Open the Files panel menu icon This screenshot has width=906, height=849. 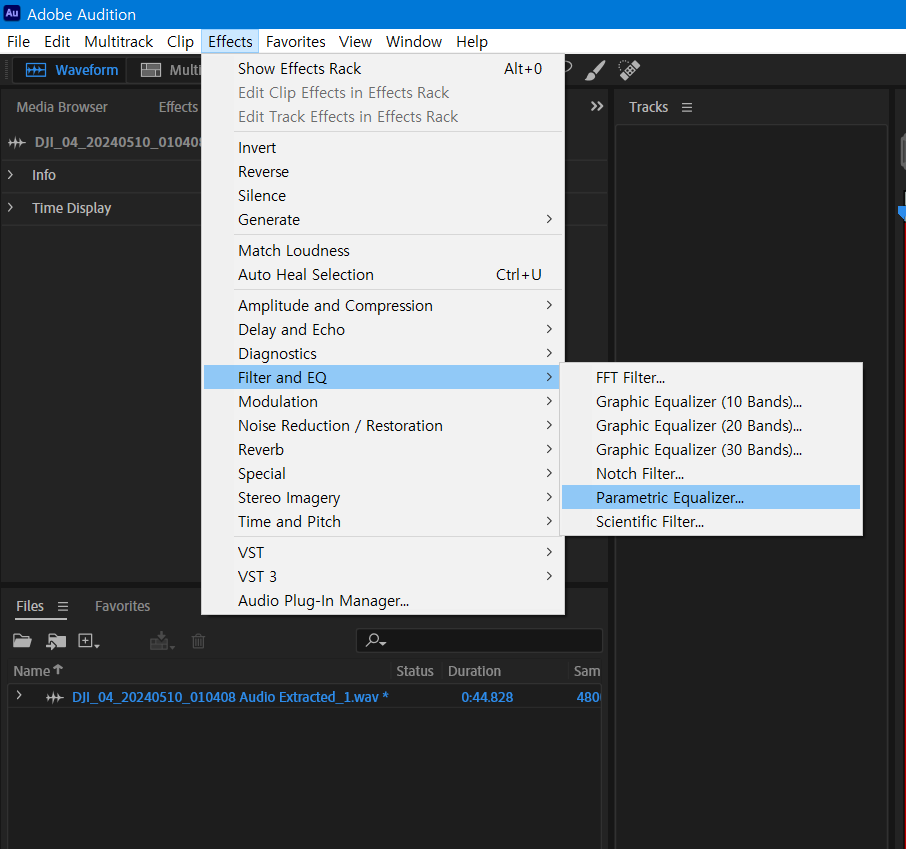(x=63, y=606)
